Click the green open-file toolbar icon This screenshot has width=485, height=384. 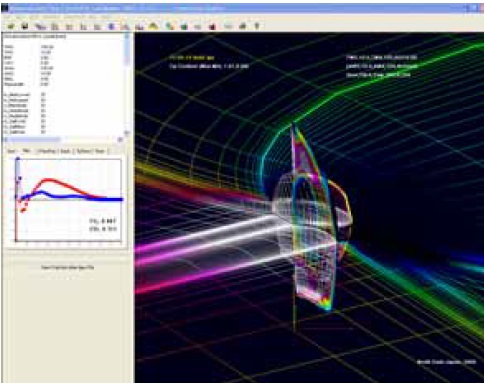click(x=11, y=26)
